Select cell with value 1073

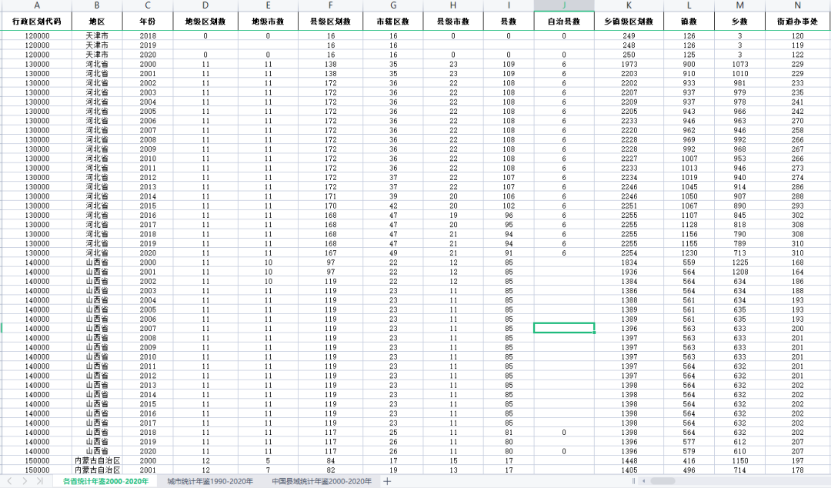click(740, 64)
